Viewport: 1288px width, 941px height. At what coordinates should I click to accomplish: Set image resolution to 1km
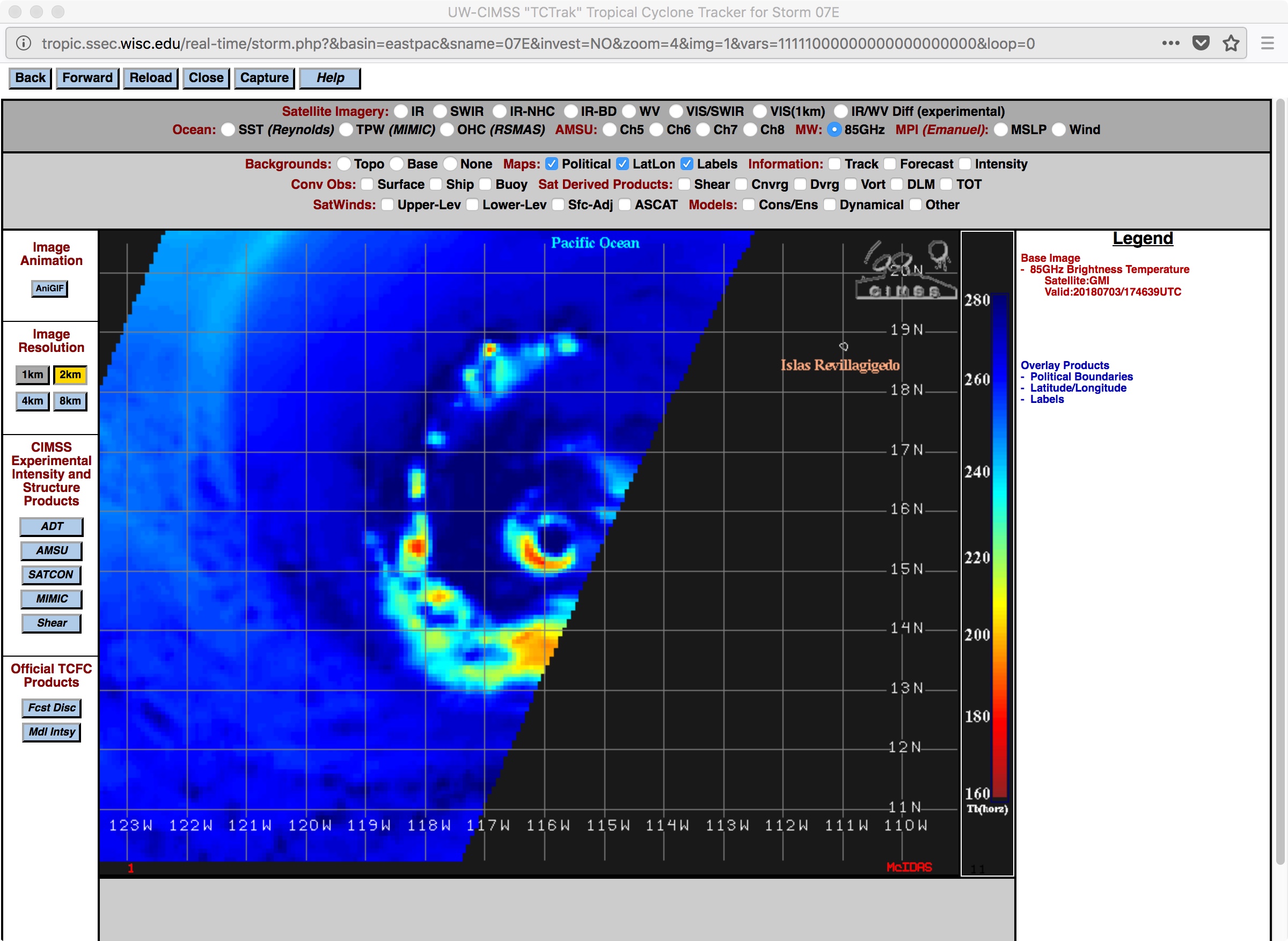(33, 376)
